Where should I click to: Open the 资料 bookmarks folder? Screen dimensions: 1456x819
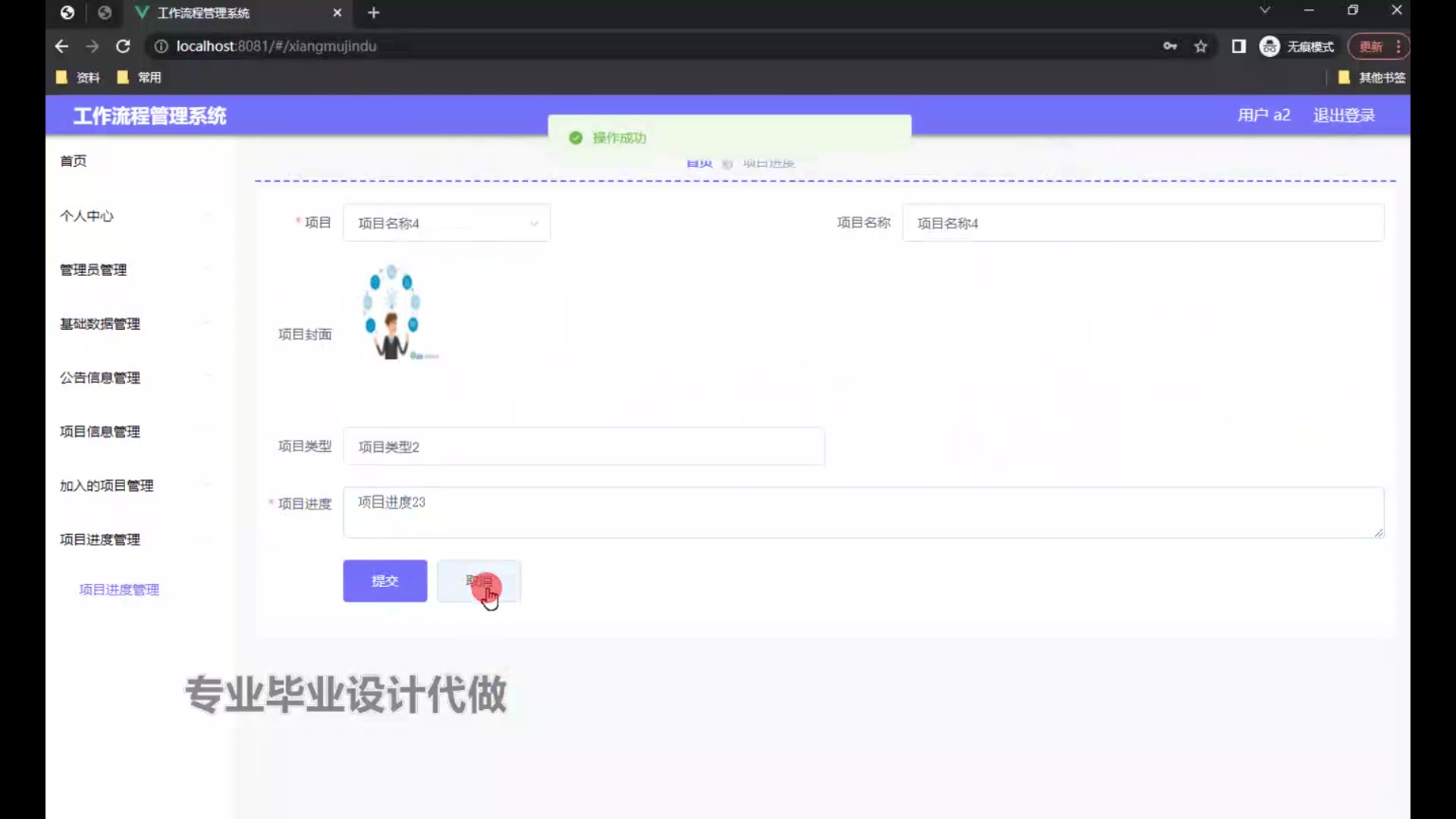pyautogui.click(x=78, y=77)
